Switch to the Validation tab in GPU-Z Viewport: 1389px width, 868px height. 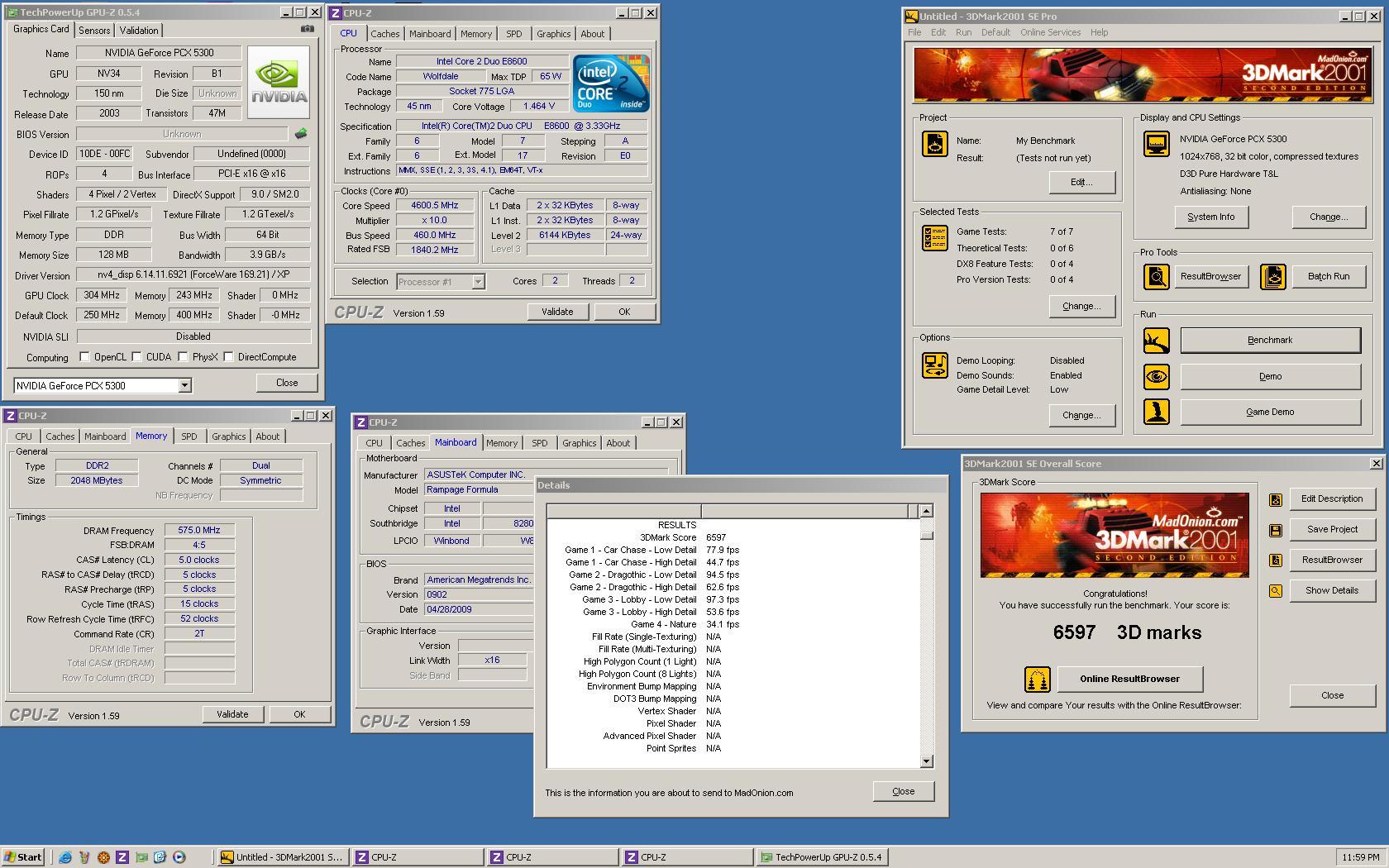click(x=139, y=31)
